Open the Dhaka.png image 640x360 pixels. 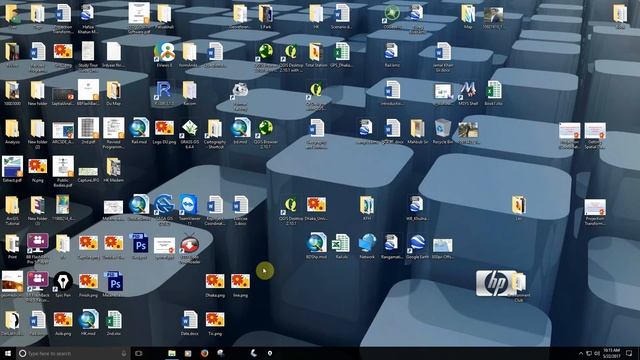pos(215,282)
